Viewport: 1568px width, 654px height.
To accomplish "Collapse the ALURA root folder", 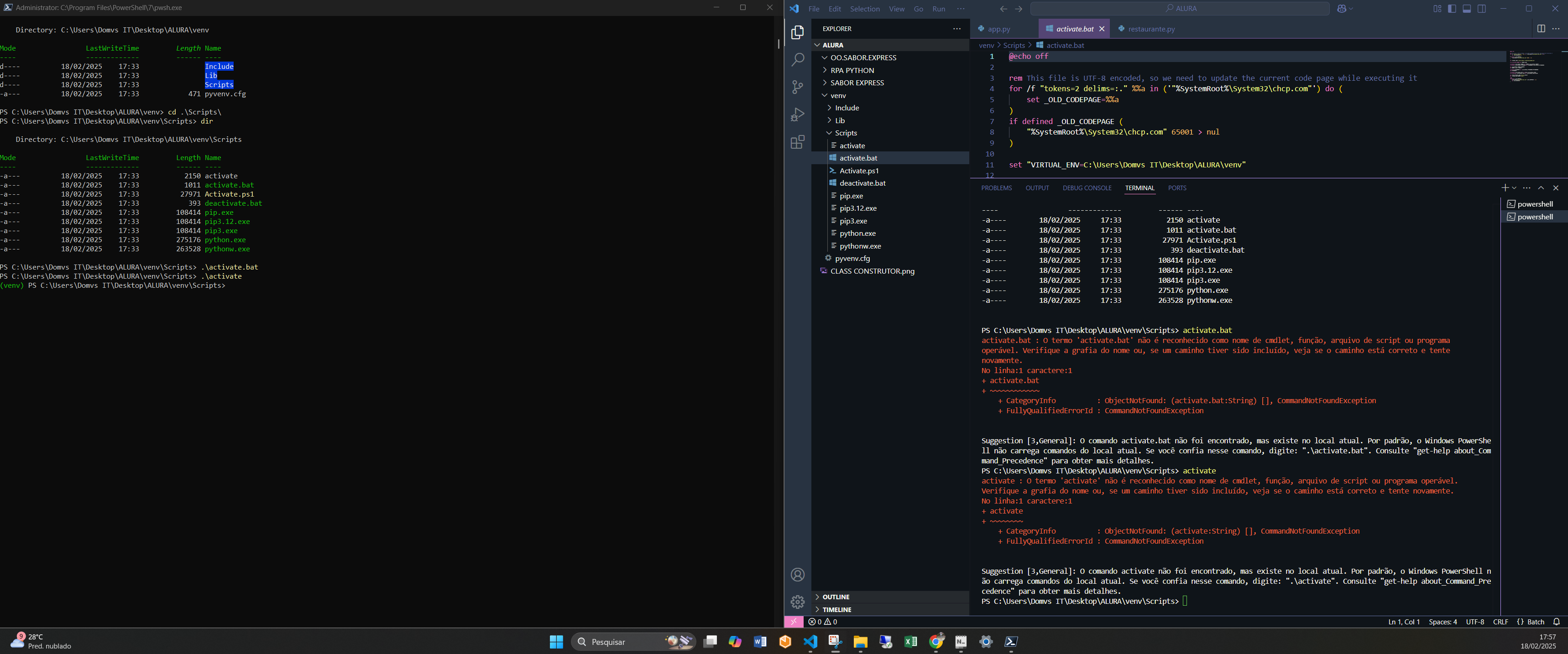I will pos(890,45).
